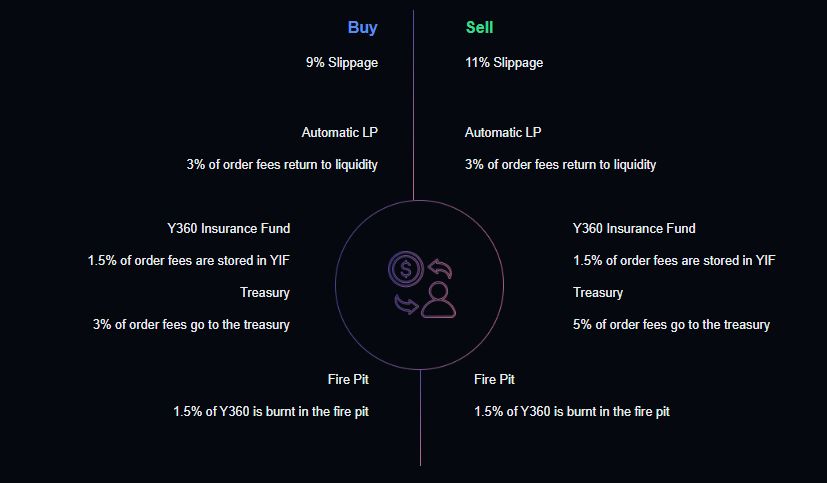Click the user silhouette icon in circle

[x=438, y=300]
